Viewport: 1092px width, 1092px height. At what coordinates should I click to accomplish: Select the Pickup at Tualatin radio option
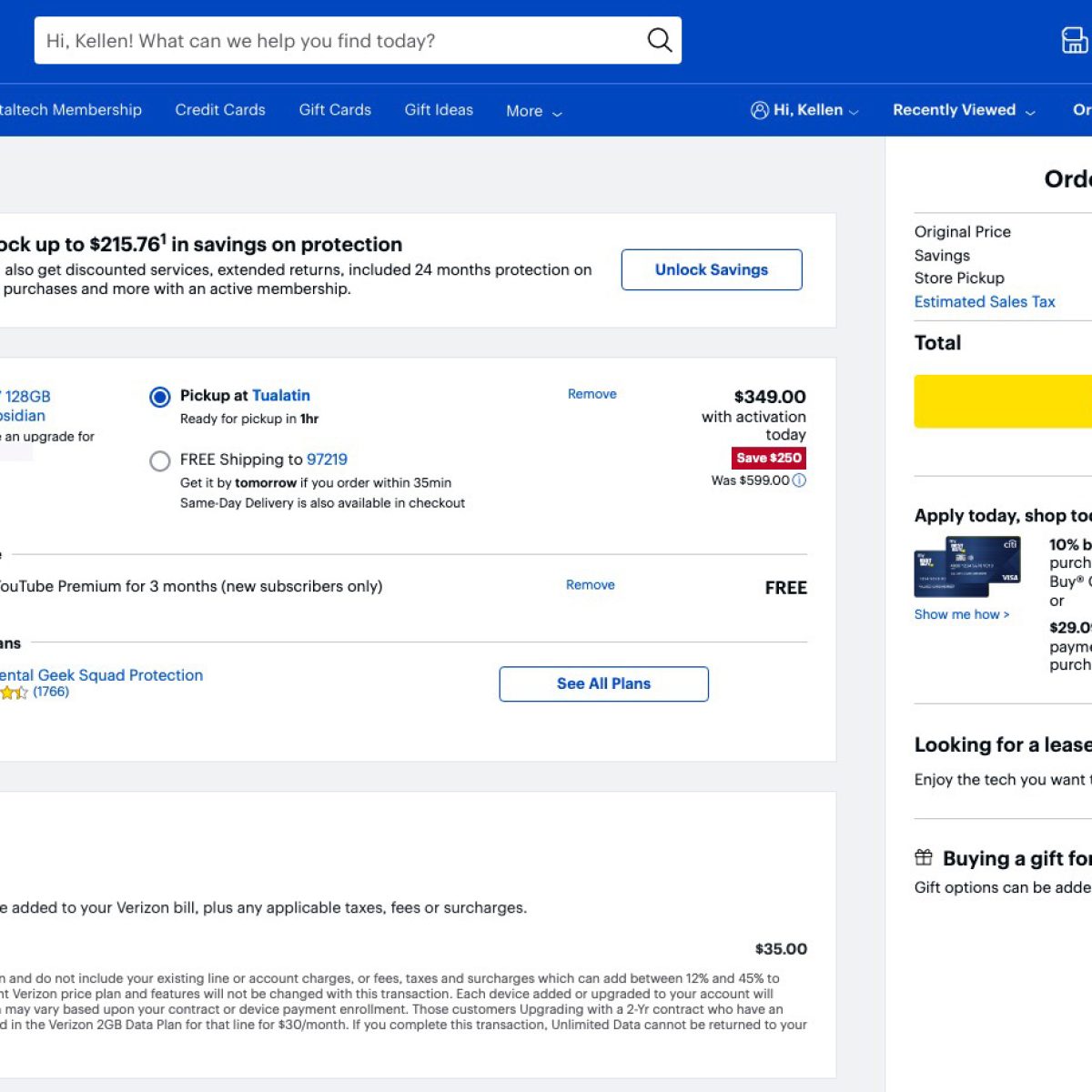point(160,397)
